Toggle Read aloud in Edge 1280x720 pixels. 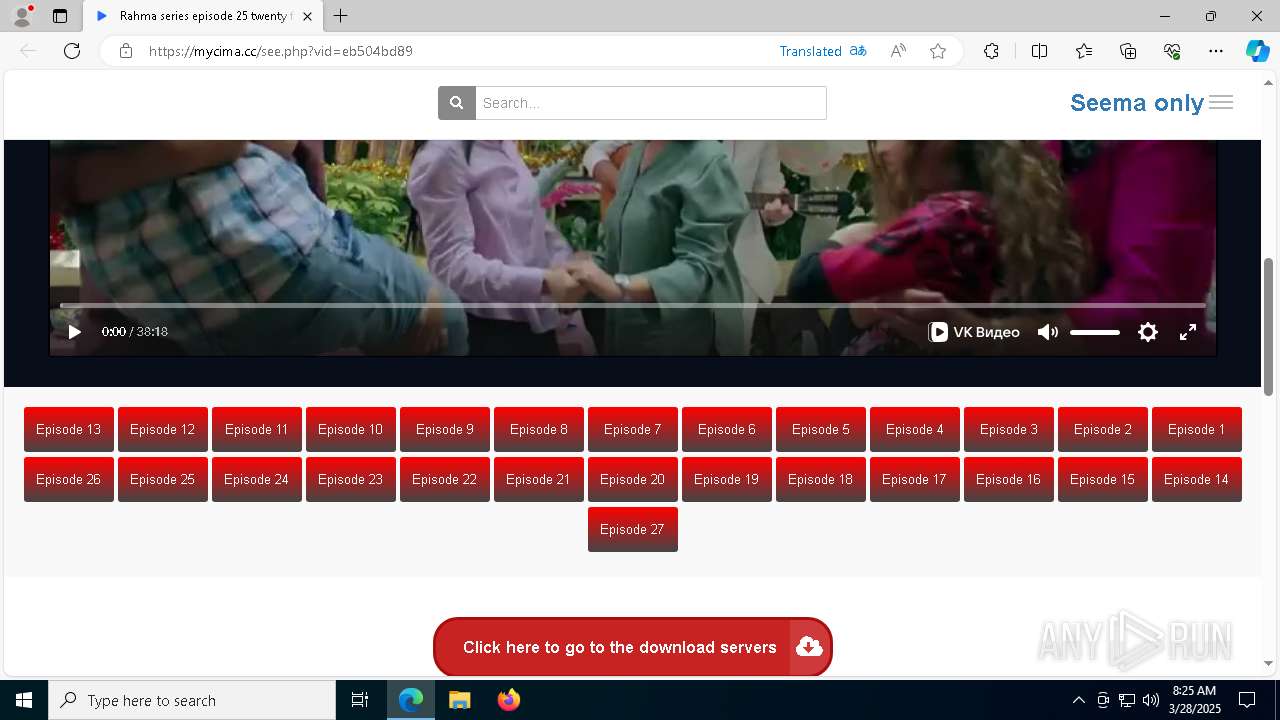[x=898, y=51]
